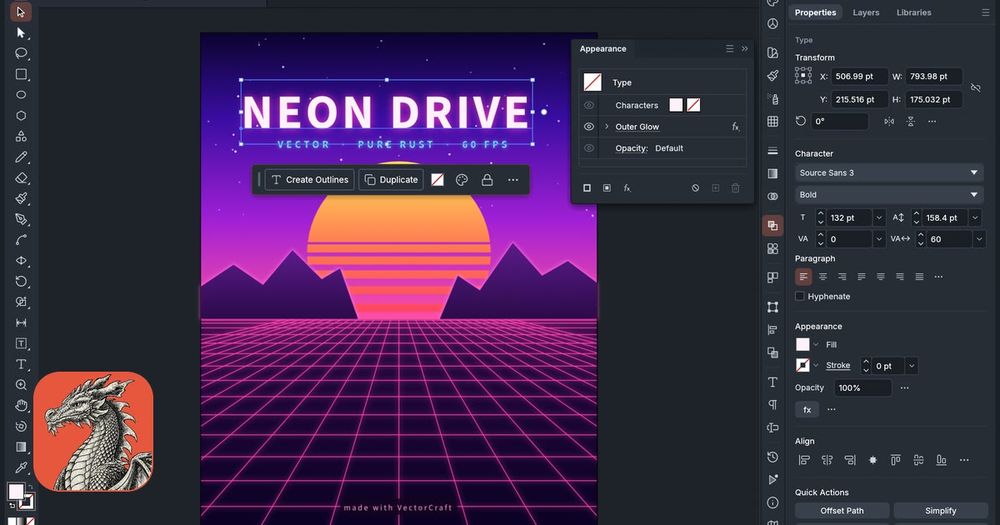Select the Polygon hexagon tool
1000x525 pixels.
(21, 115)
